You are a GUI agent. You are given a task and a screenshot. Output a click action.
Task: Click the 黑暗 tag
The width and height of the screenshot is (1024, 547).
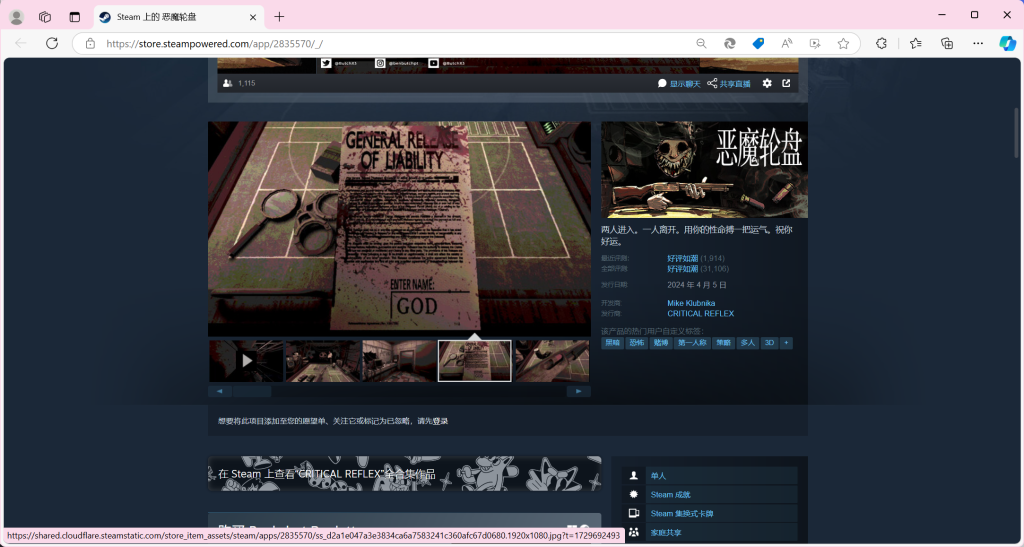coord(612,343)
